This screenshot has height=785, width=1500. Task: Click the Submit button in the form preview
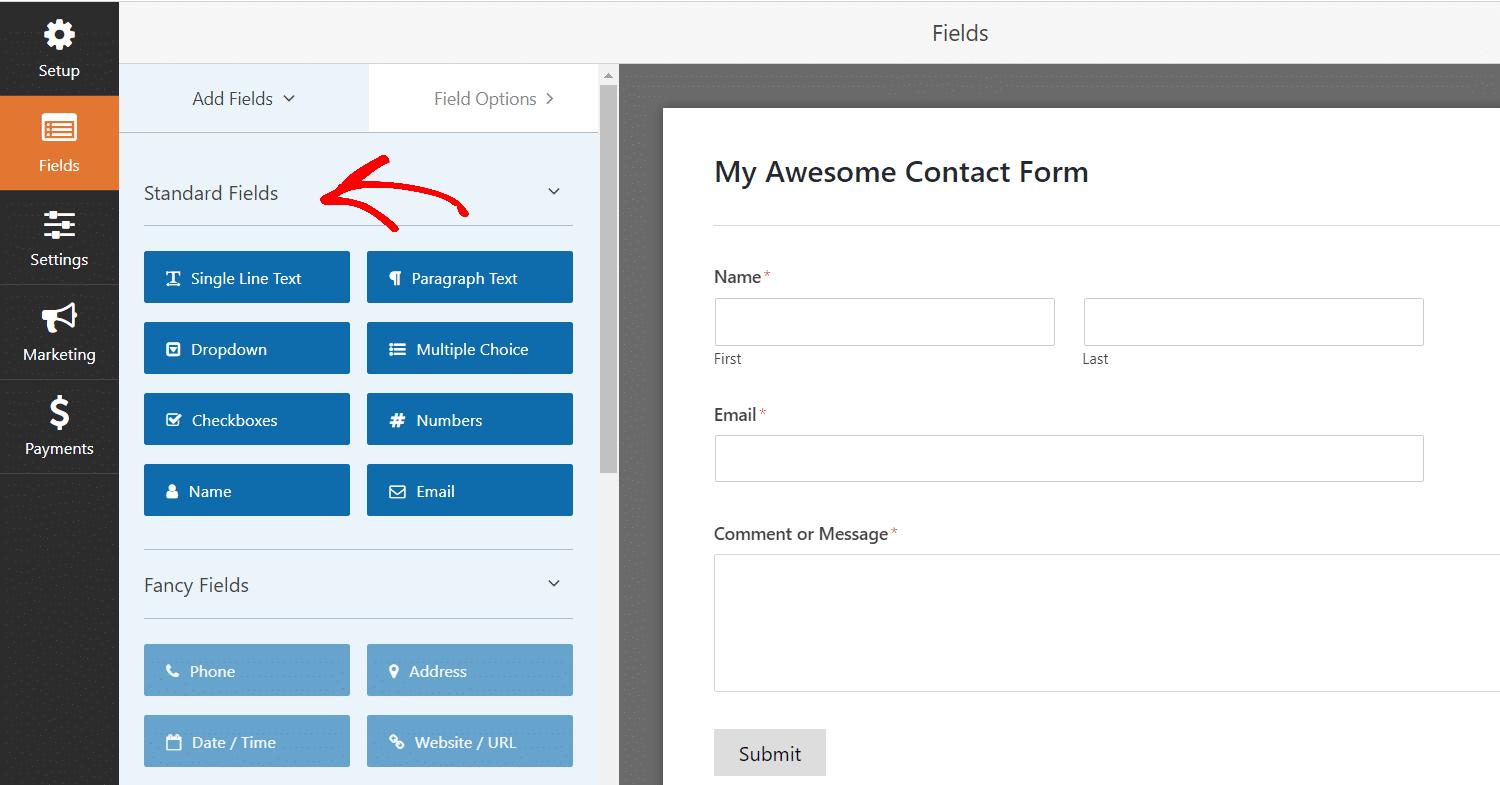(769, 752)
